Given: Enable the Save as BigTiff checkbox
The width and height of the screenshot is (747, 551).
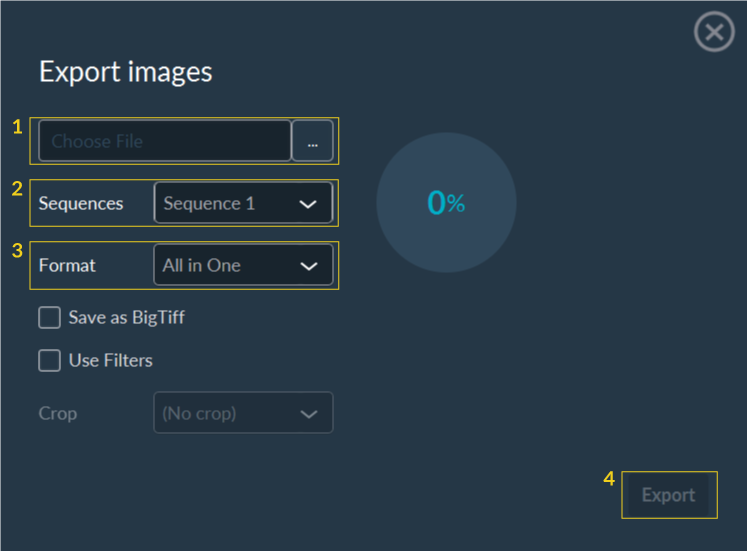Looking at the screenshot, I should [50, 318].
